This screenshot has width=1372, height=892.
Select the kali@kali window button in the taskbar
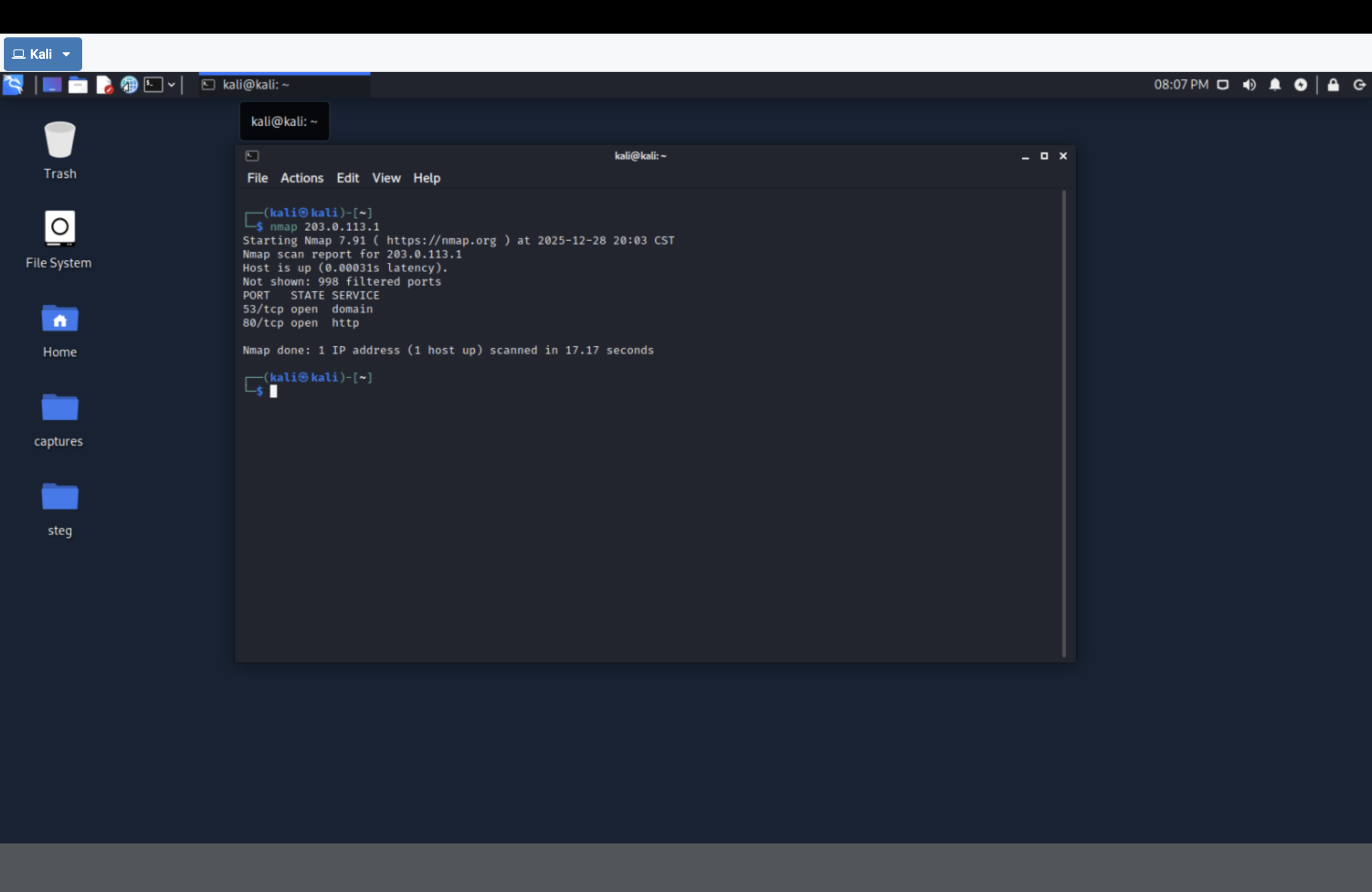[284, 85]
